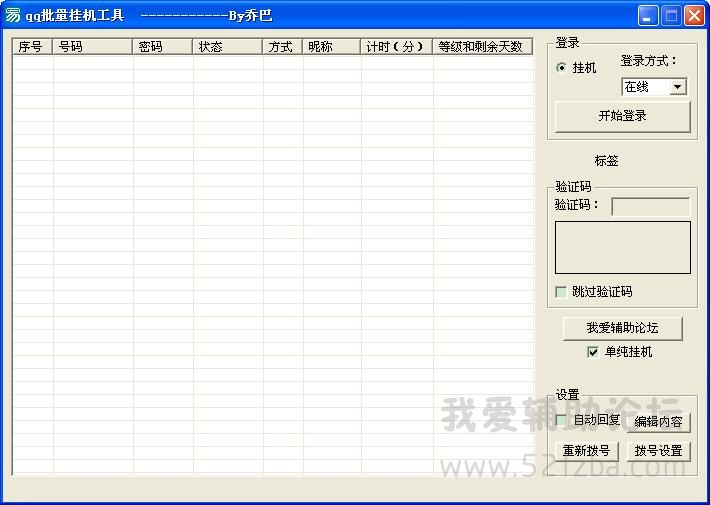Click the 重新拨号 button
Screen dimensions: 710x505
click(586, 451)
